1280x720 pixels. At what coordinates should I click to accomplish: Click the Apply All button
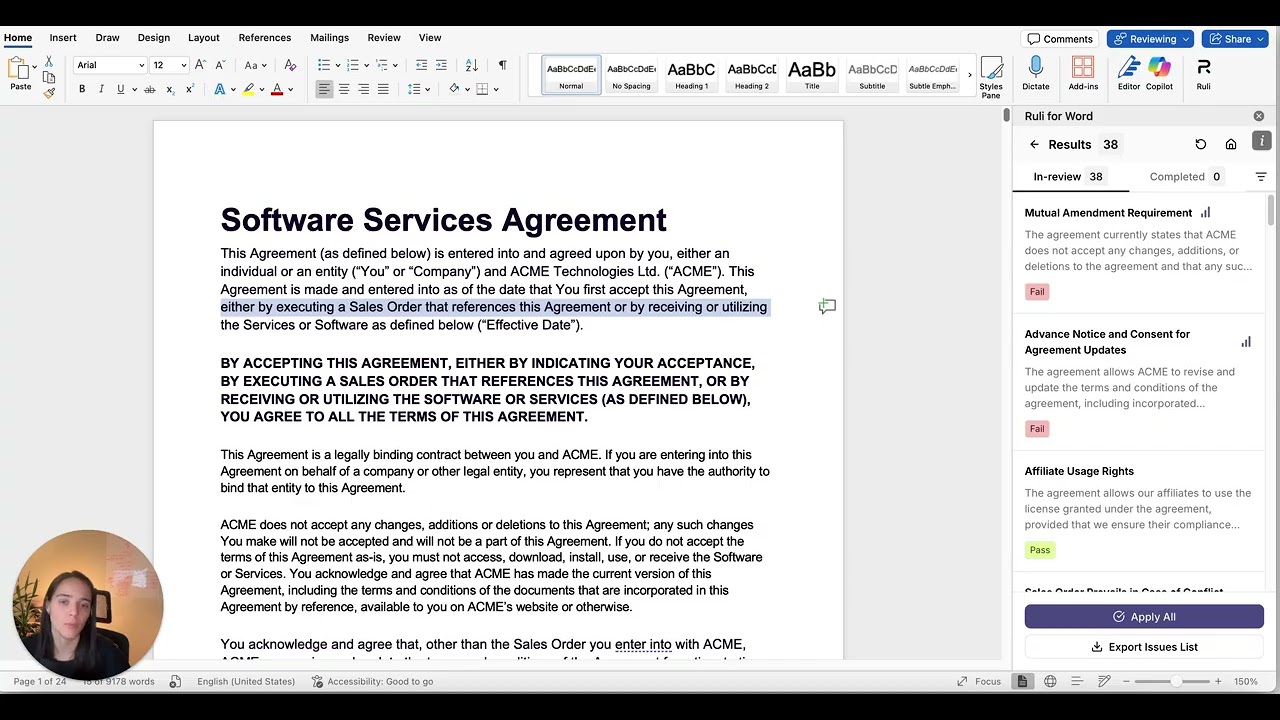click(1144, 617)
